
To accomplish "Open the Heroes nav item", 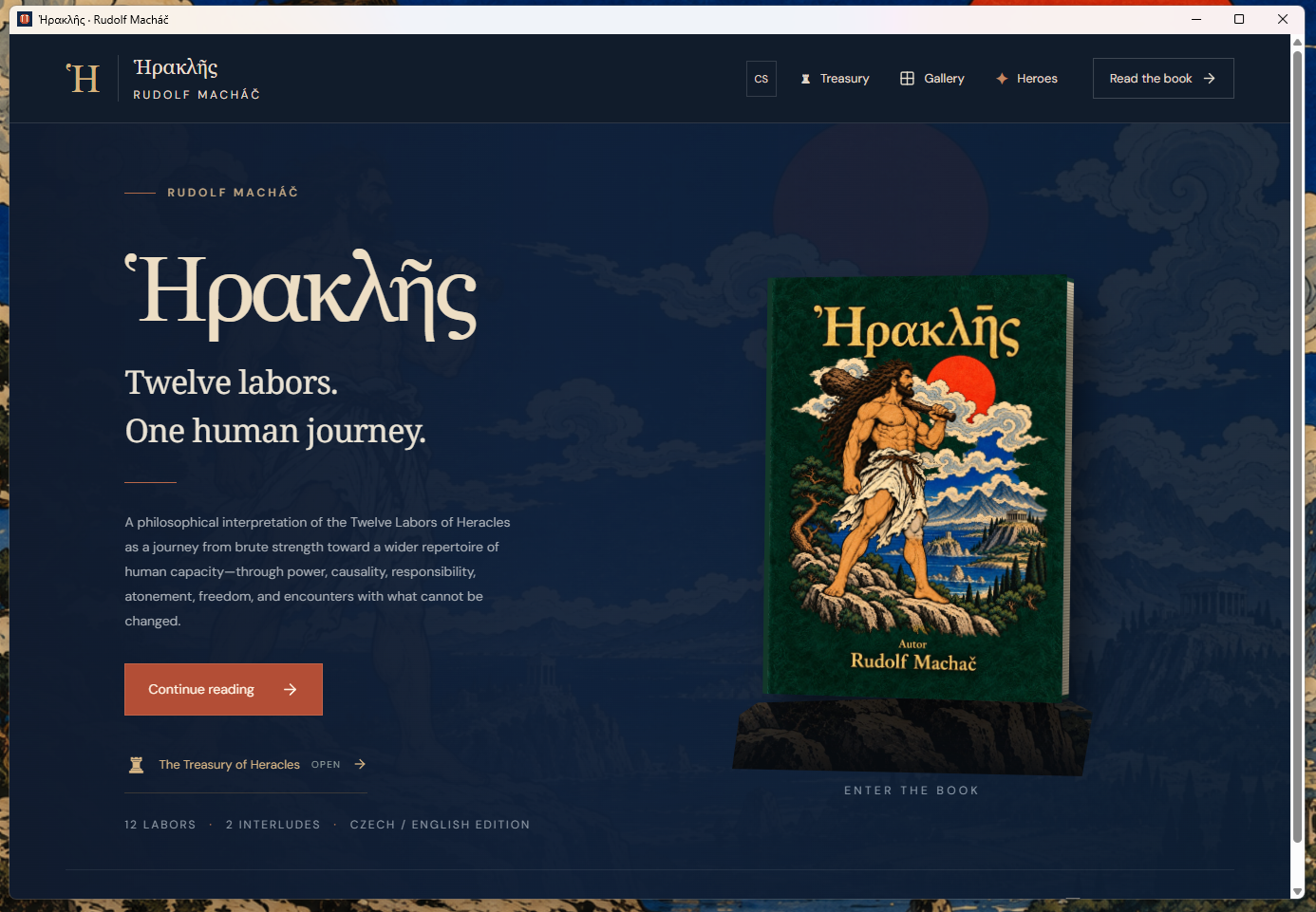I will point(1026,79).
